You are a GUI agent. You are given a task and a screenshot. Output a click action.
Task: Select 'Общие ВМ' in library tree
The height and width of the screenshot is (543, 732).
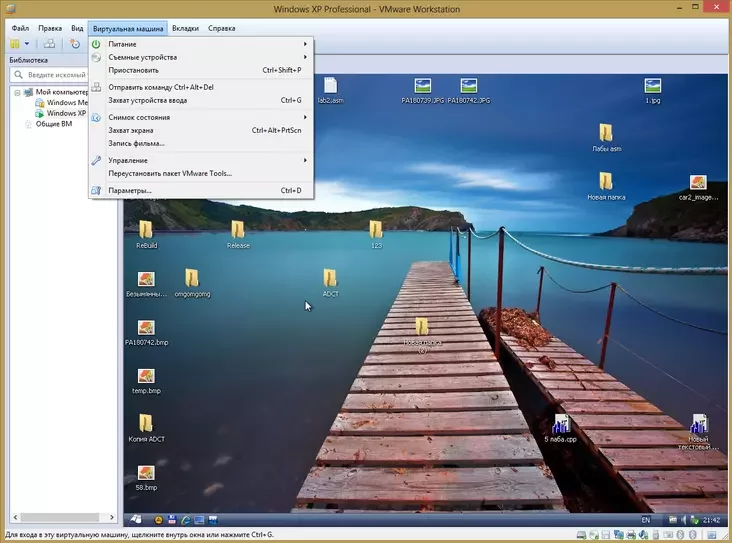(53, 124)
